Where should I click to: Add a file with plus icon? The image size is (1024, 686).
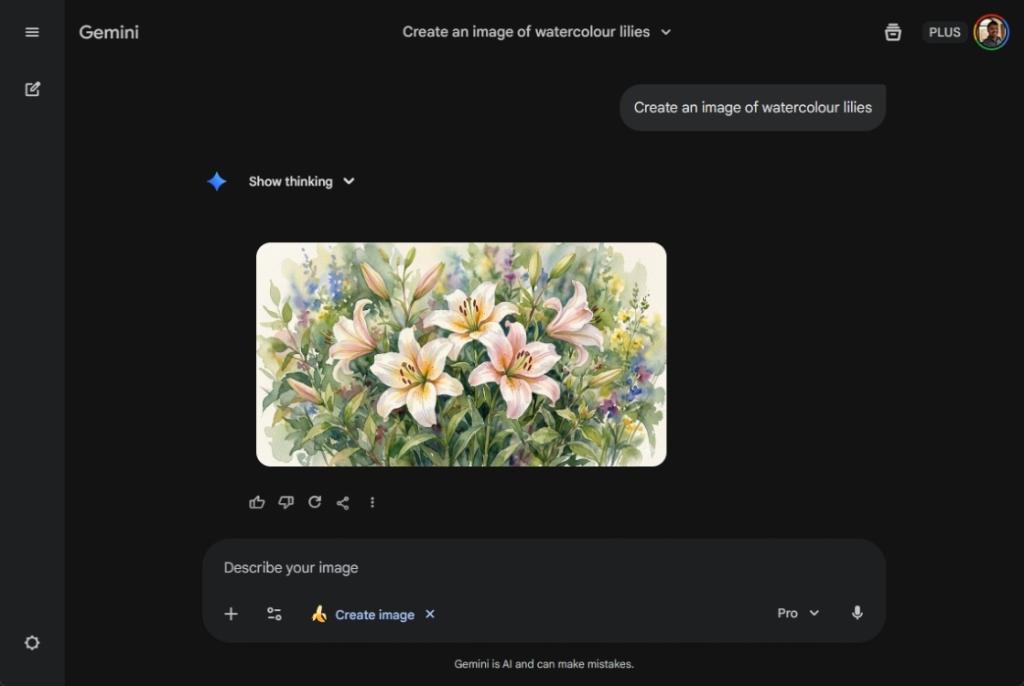231,614
